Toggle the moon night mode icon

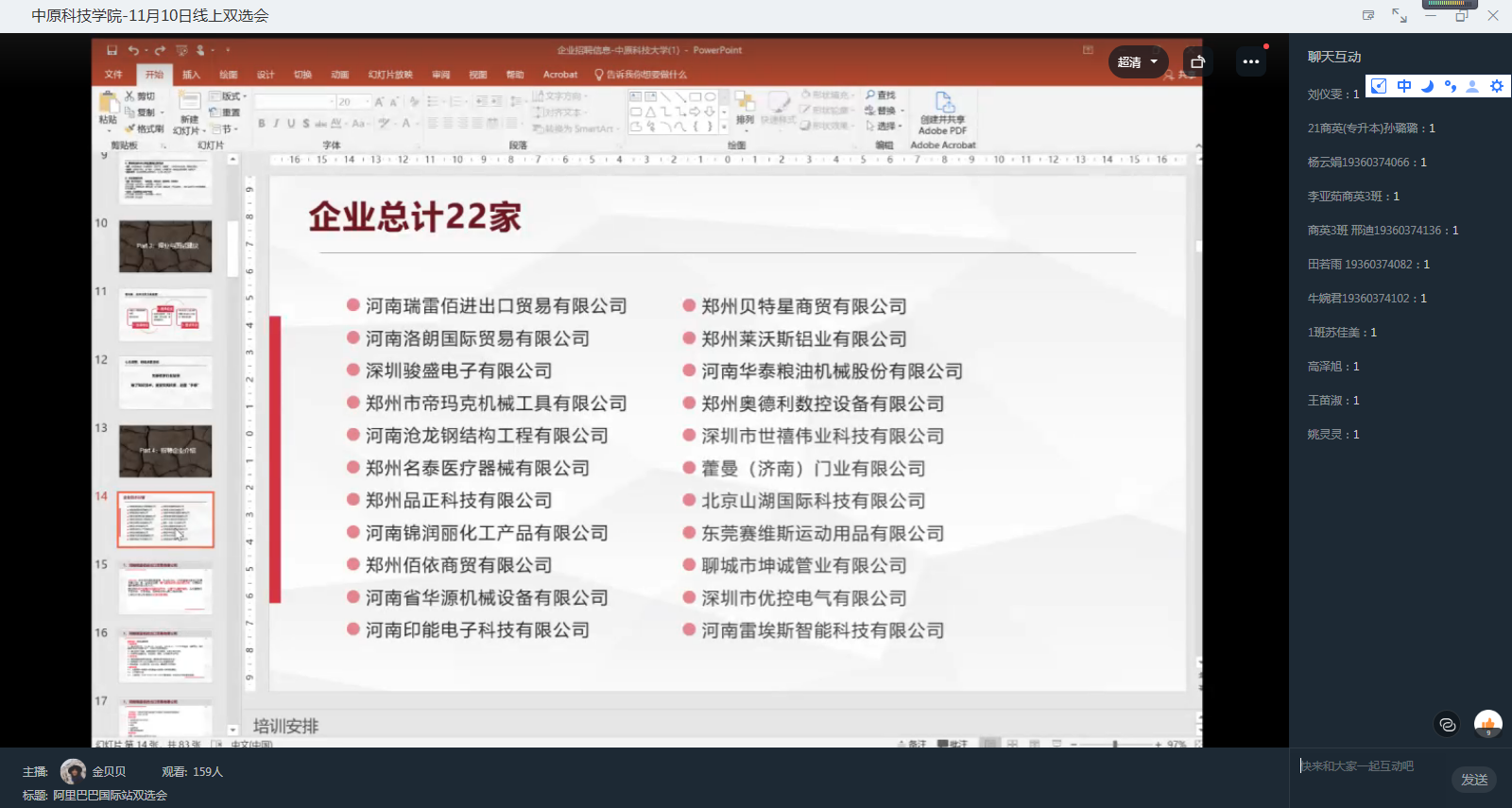[1427, 86]
